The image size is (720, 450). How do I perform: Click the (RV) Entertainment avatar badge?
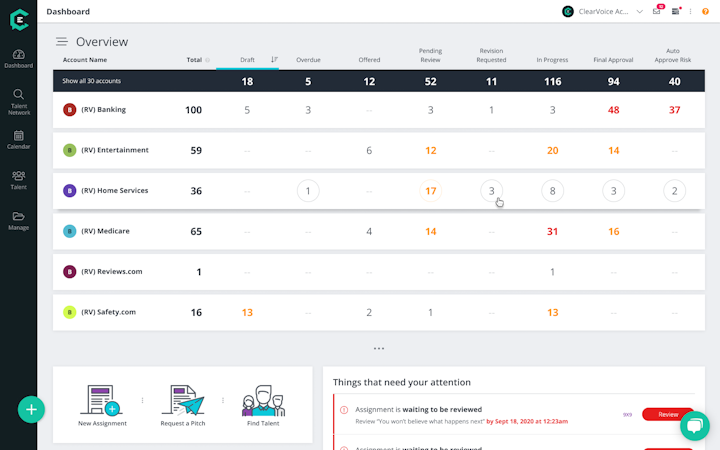(69, 150)
